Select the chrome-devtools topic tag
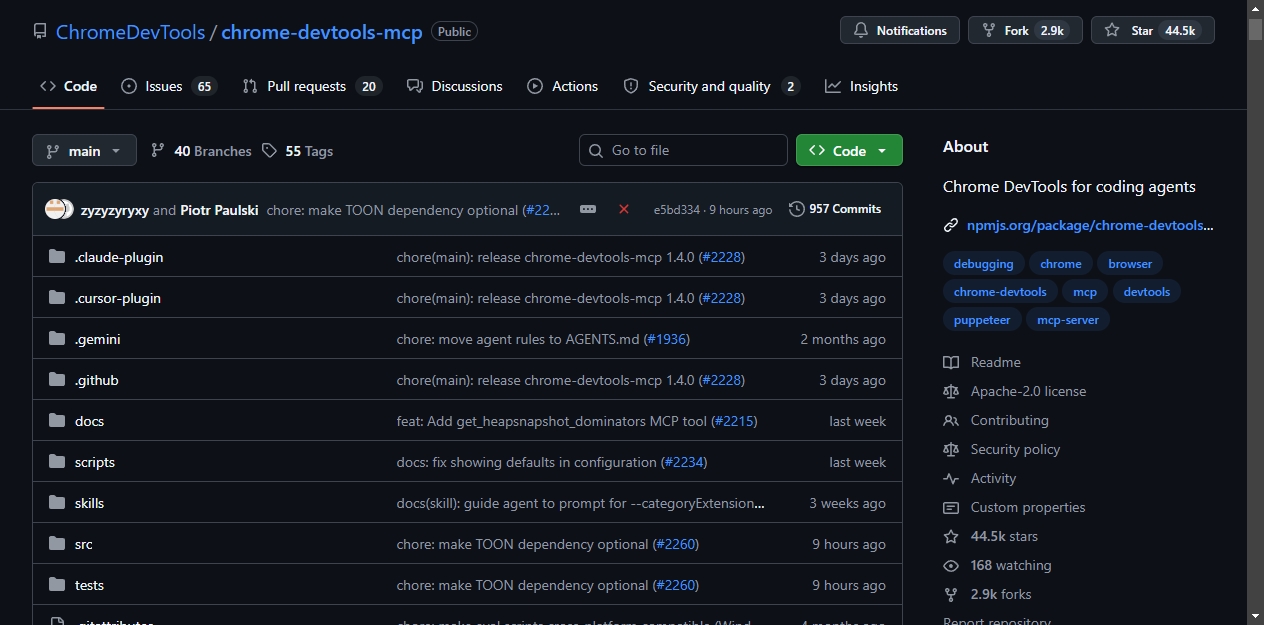Viewport: 1264px width, 625px height. (x=1000, y=292)
